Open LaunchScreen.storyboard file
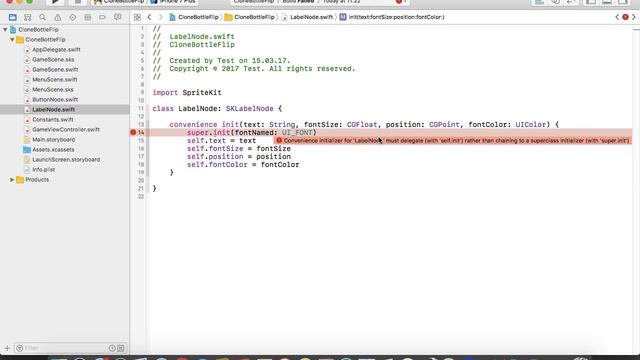Screen dimensions: 640x360 [x=66, y=160]
